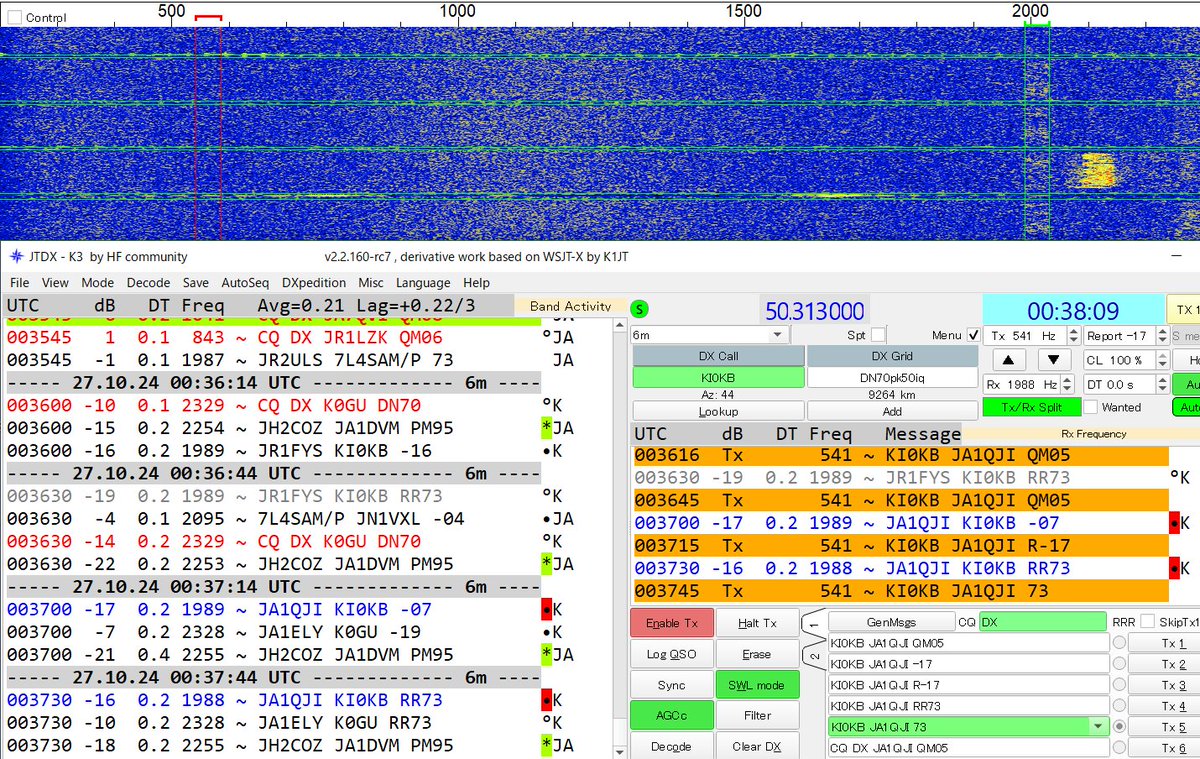The image size is (1200, 759).
Task: Open the File menu
Action: click(19, 283)
